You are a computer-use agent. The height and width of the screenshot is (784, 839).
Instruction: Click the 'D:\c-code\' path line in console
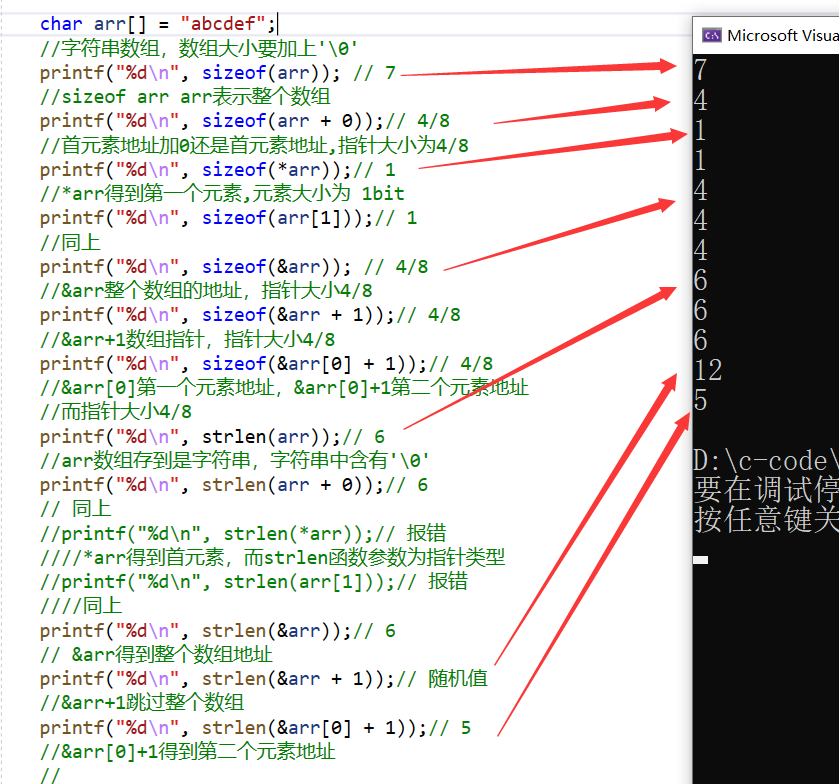[766, 461]
